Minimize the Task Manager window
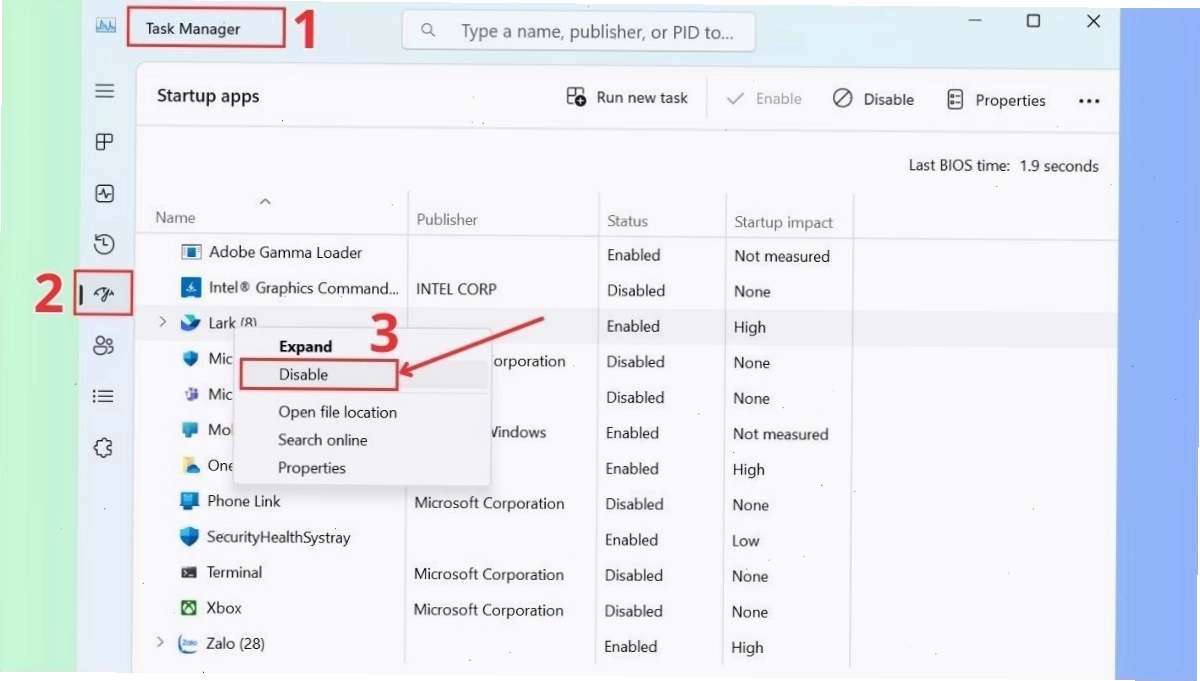The height and width of the screenshot is (681, 1200). (x=973, y=21)
